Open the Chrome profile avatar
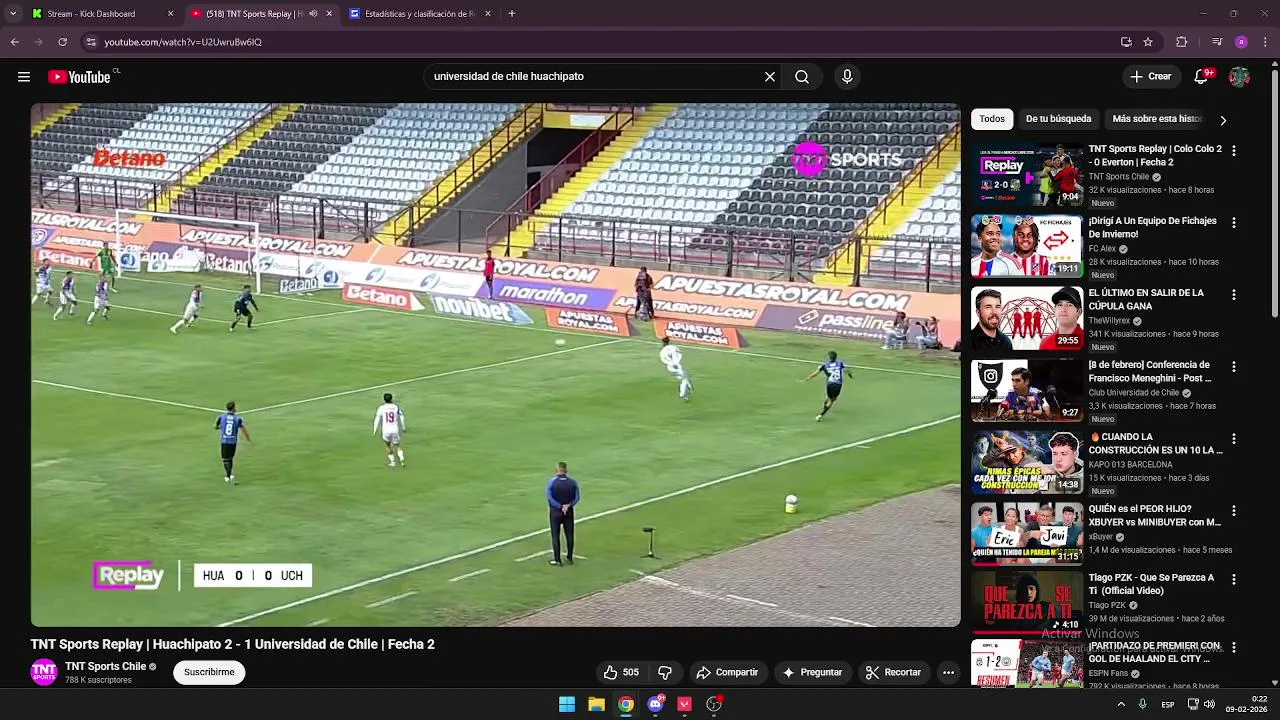 coord(1241,42)
